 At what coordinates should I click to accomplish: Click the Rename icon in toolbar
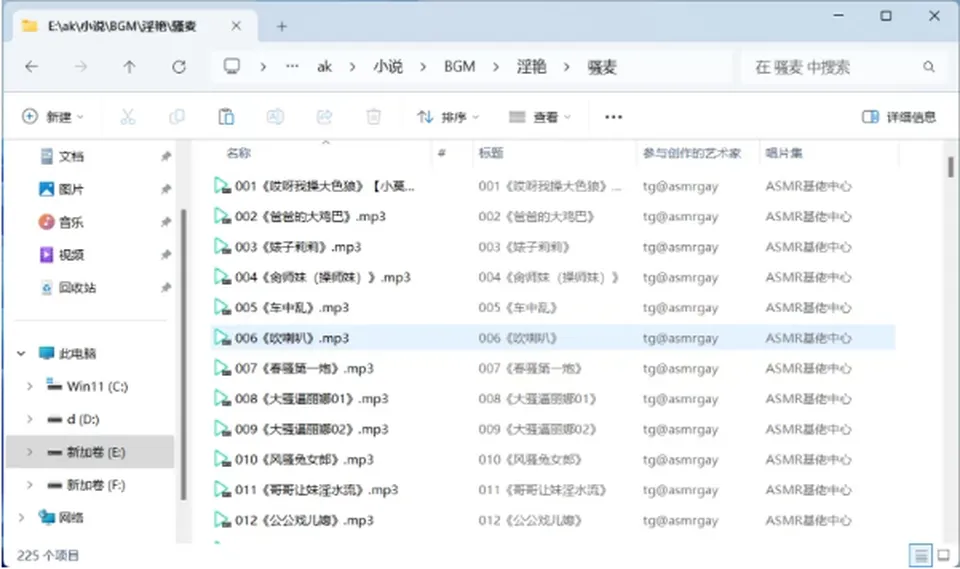(275, 116)
